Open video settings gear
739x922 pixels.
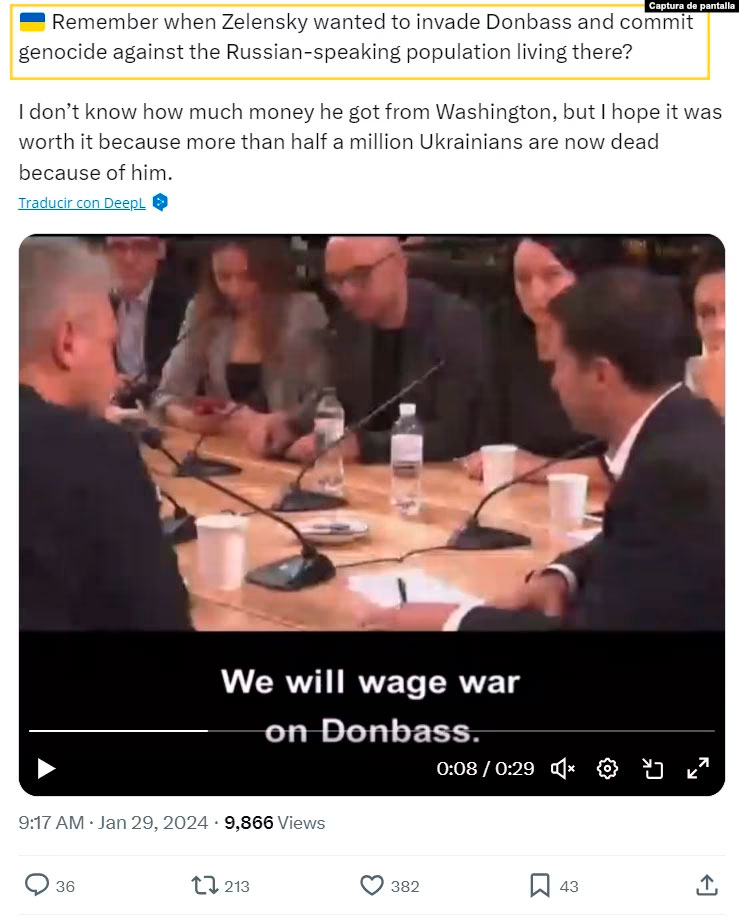(x=607, y=769)
